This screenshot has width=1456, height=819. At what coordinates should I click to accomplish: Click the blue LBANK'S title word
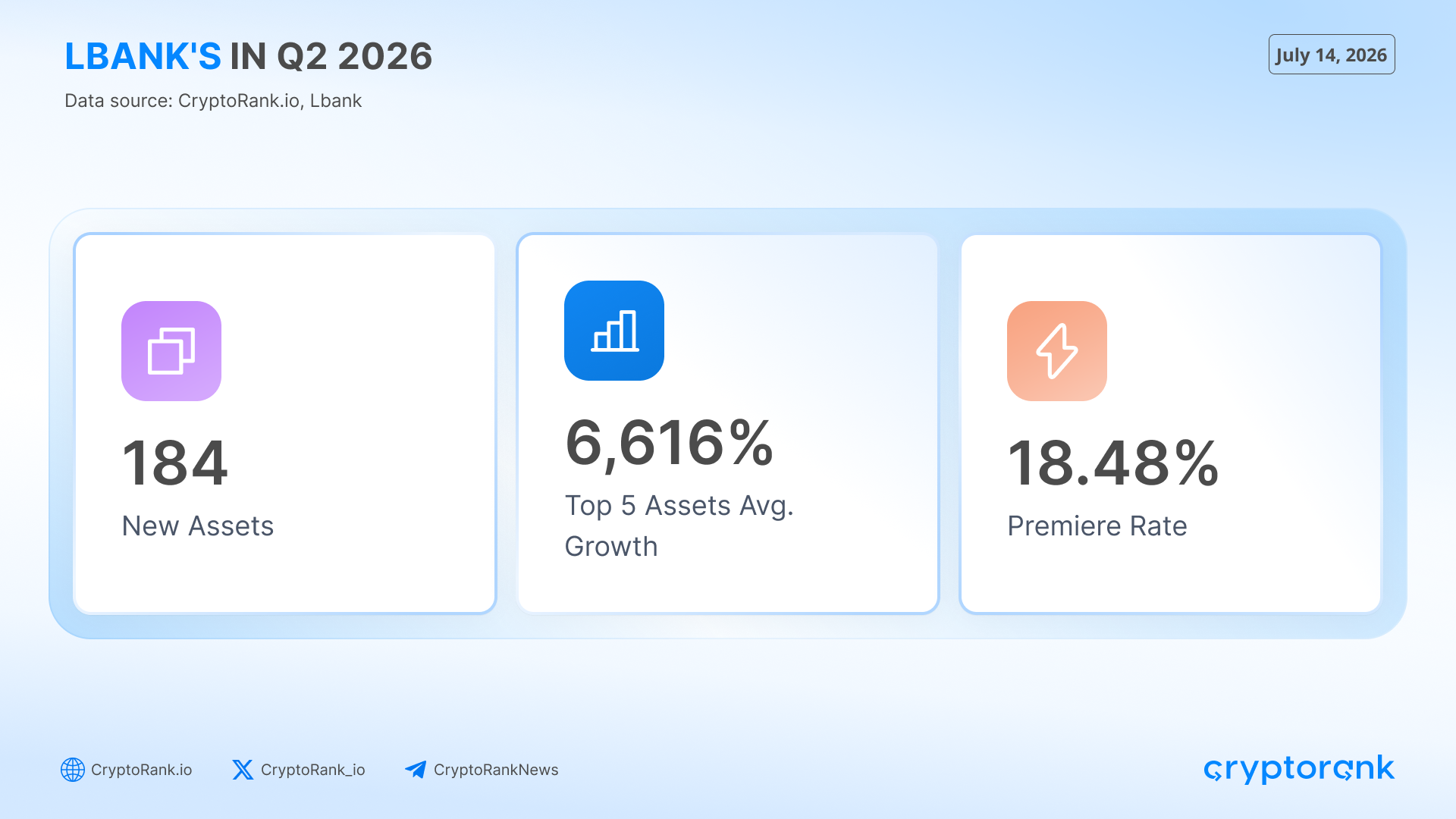pyautogui.click(x=143, y=56)
